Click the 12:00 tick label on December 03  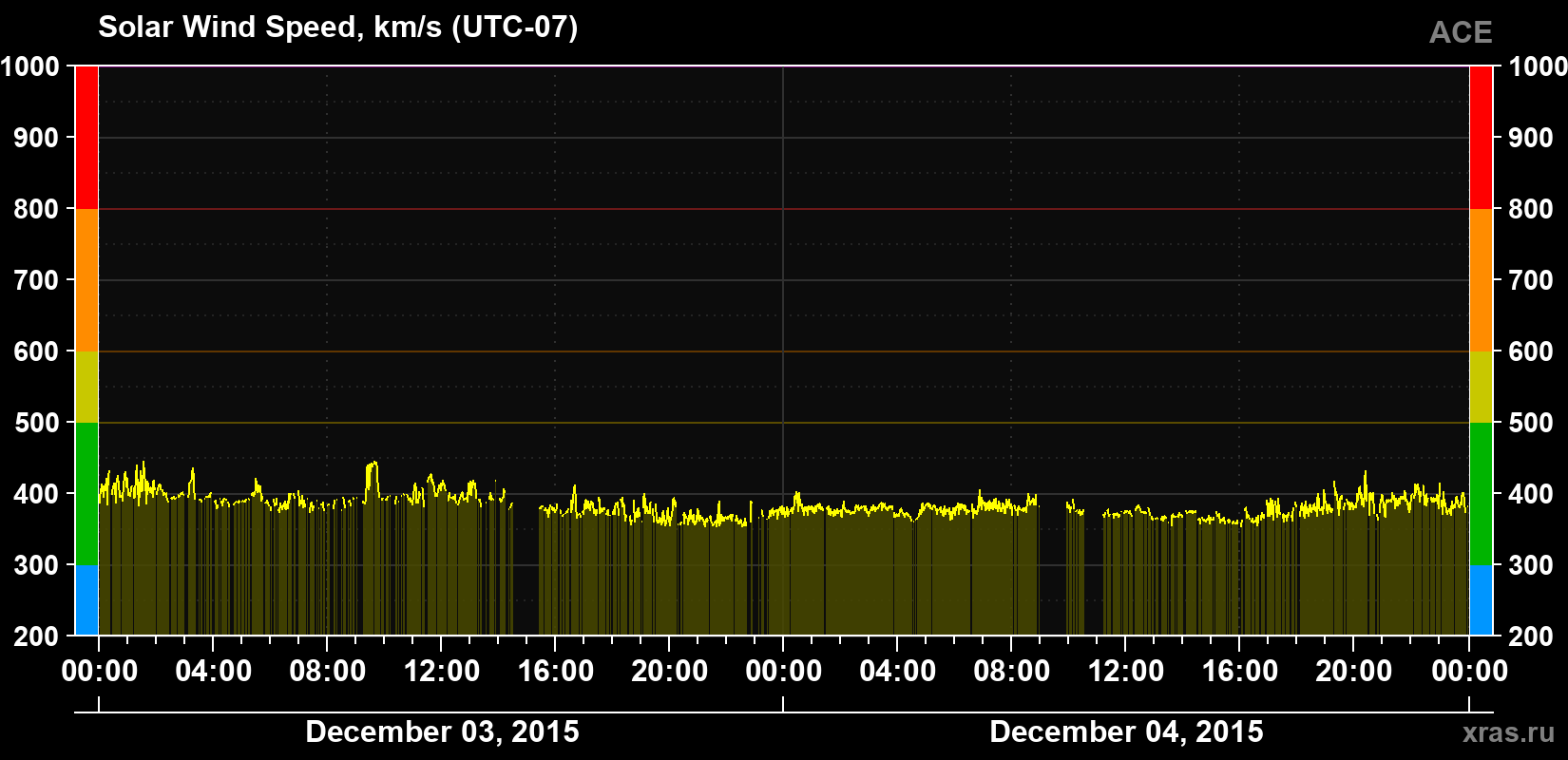pyautogui.click(x=442, y=671)
